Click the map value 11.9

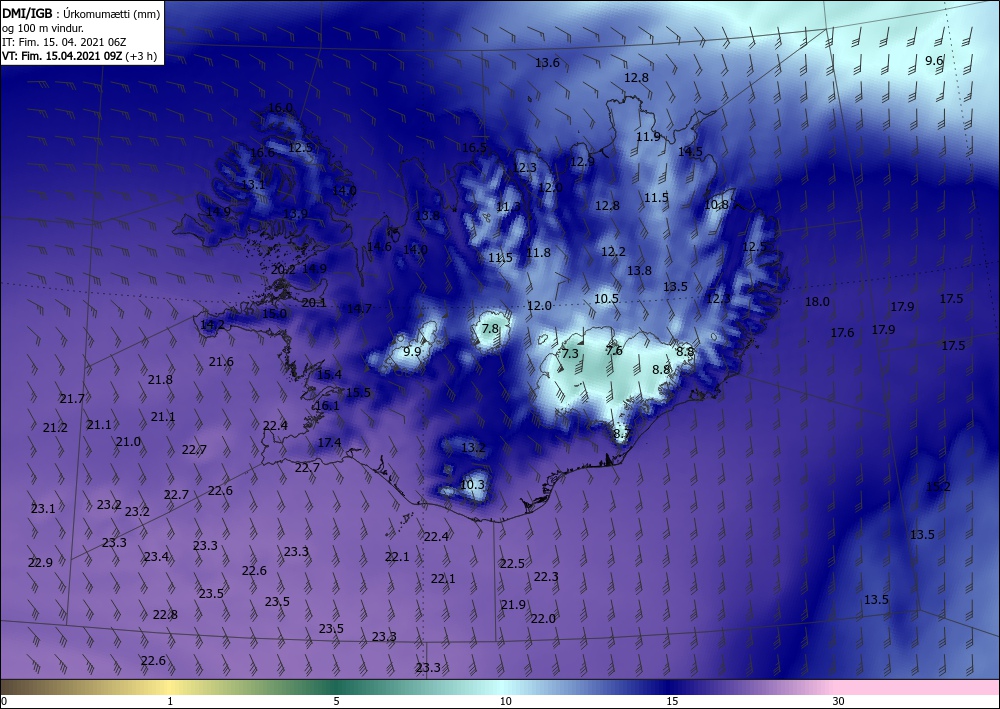click(648, 136)
